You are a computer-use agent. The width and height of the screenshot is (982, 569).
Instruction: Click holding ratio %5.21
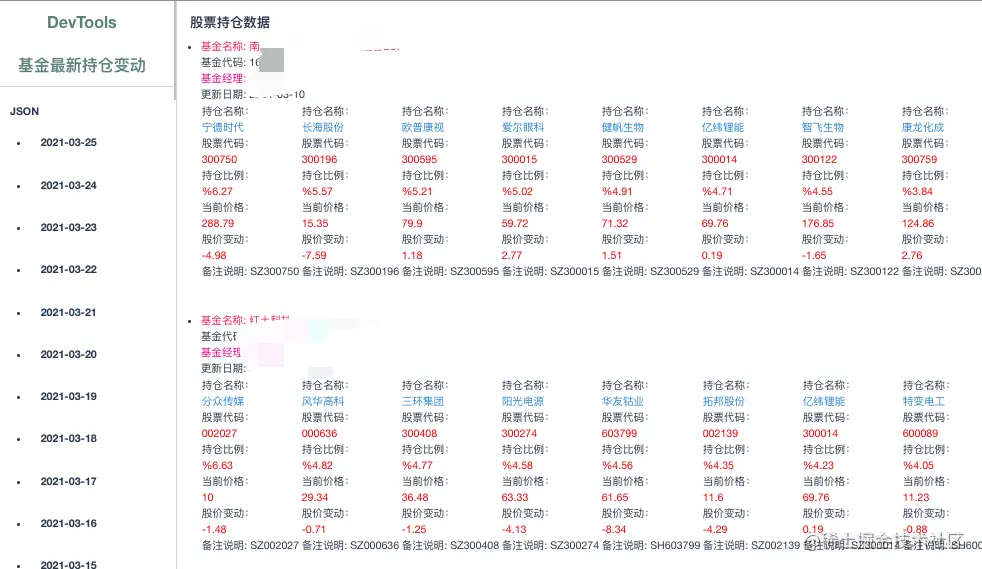click(417, 192)
